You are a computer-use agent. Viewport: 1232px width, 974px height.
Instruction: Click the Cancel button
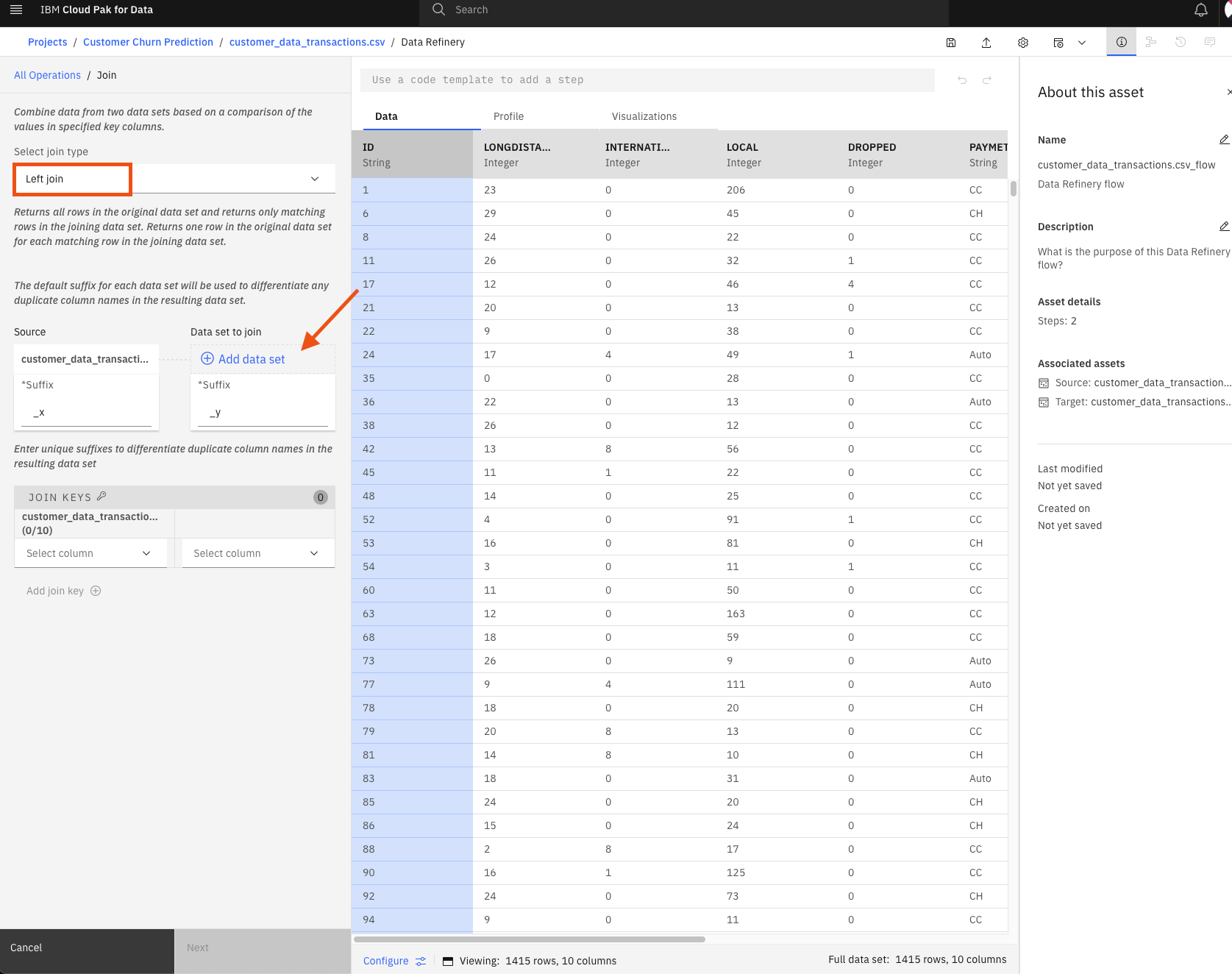click(x=87, y=951)
